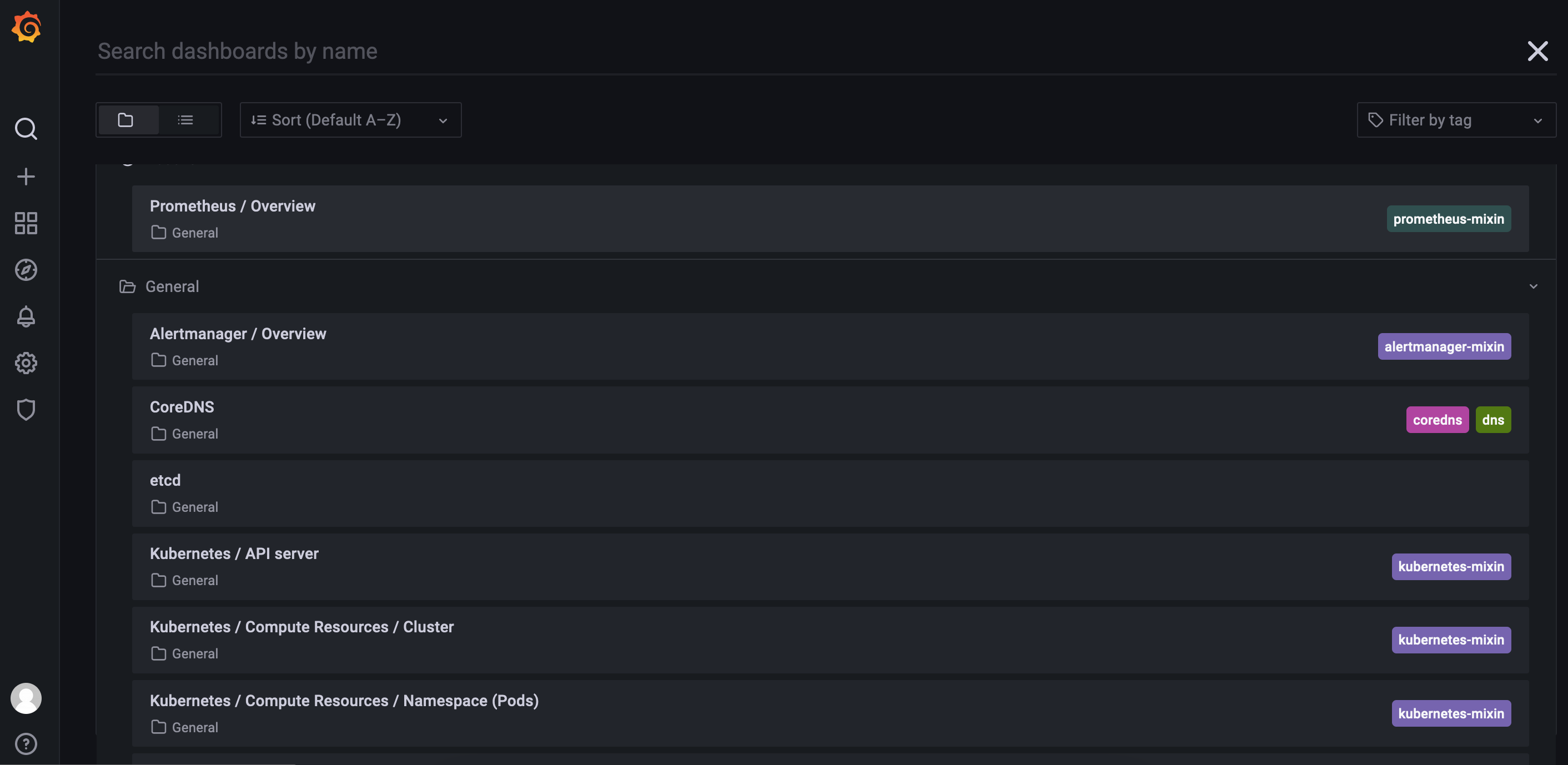The height and width of the screenshot is (765, 1568).
Task: Click General folder label under Alertmanager / Overview
Action: (x=195, y=360)
